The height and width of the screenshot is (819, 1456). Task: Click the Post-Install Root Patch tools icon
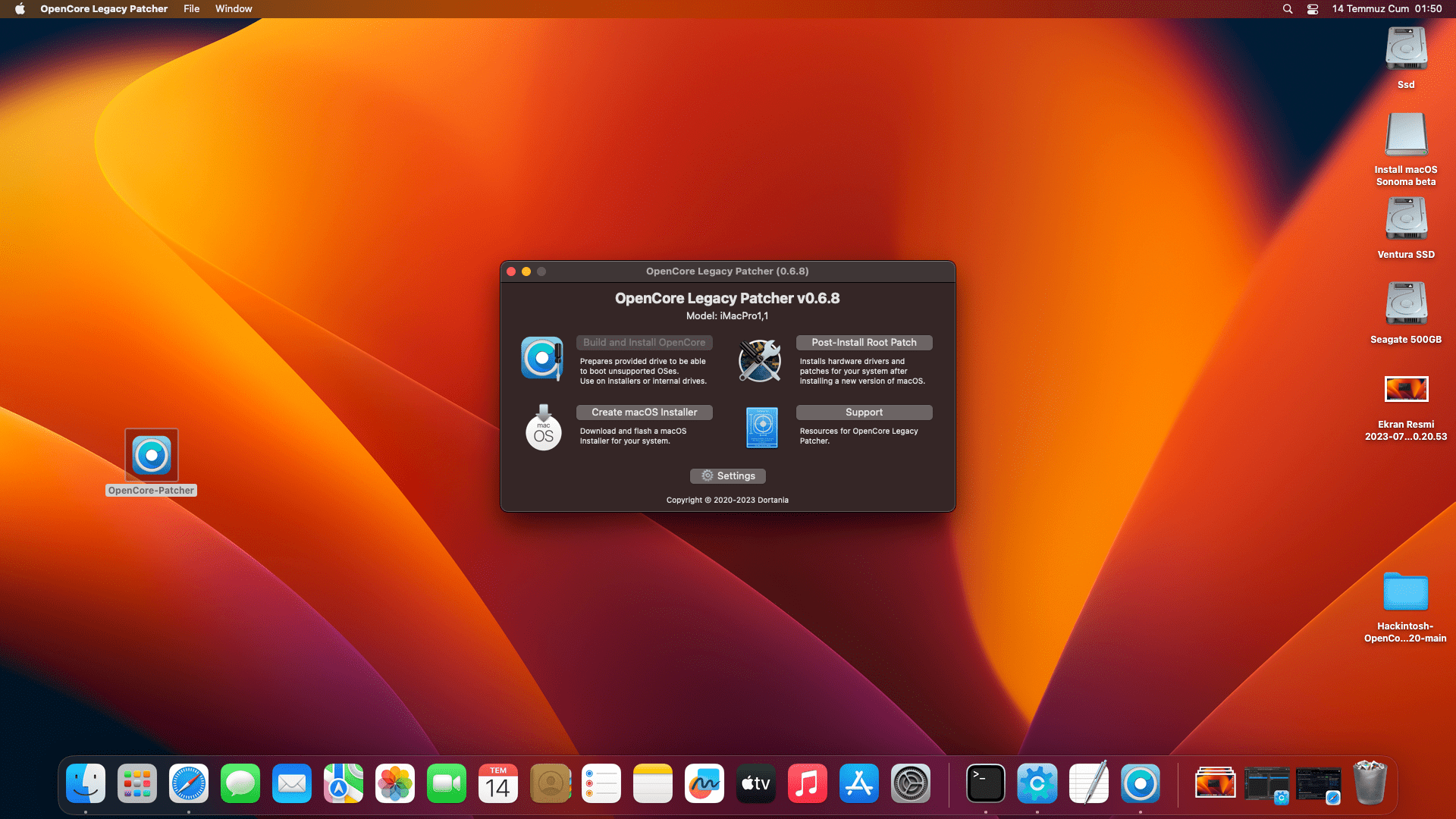pyautogui.click(x=760, y=360)
